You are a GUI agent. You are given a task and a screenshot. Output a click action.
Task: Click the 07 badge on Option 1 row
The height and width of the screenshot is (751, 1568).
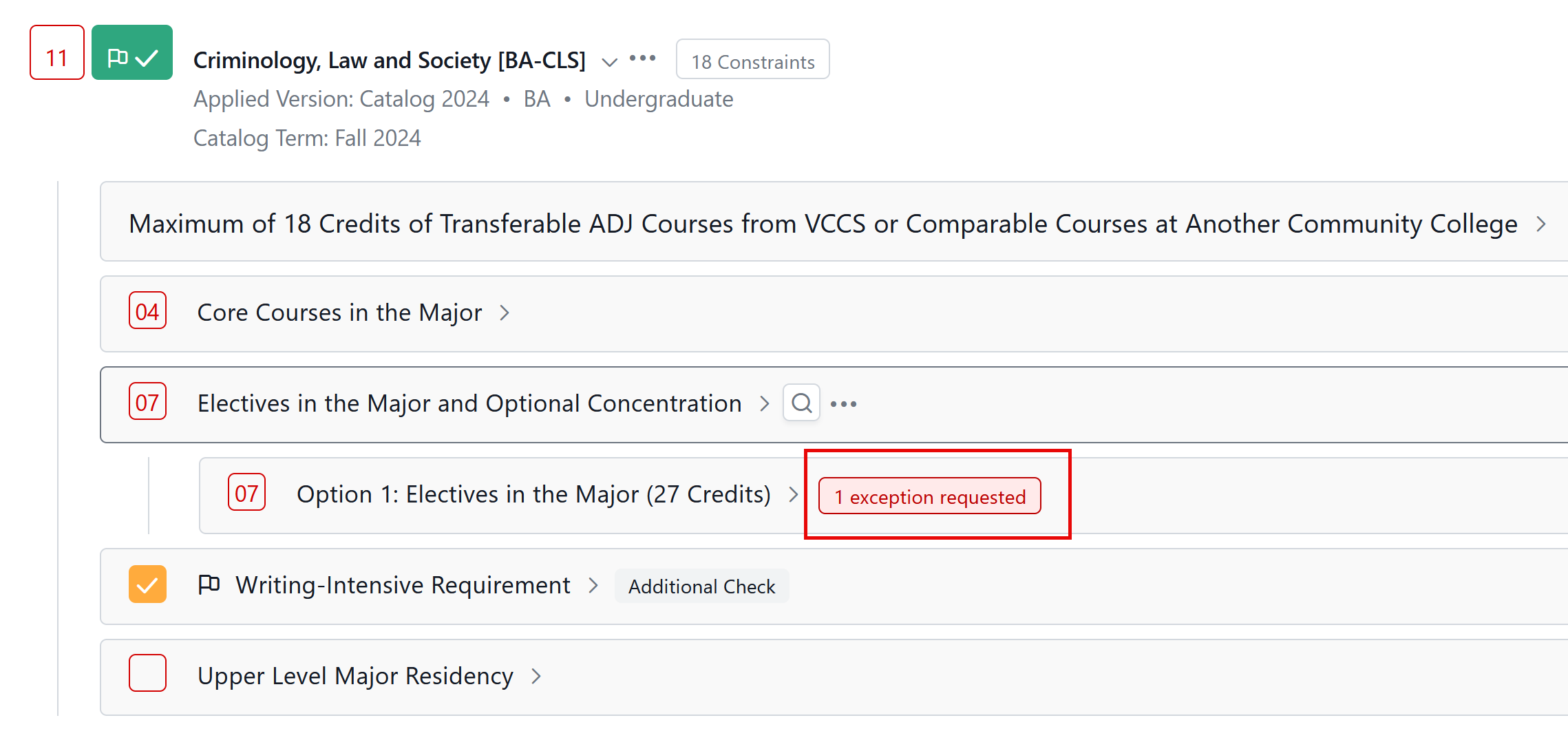coord(246,493)
